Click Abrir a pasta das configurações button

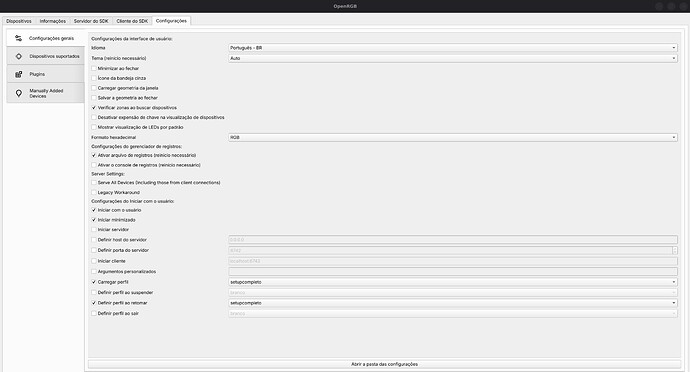click(384, 364)
